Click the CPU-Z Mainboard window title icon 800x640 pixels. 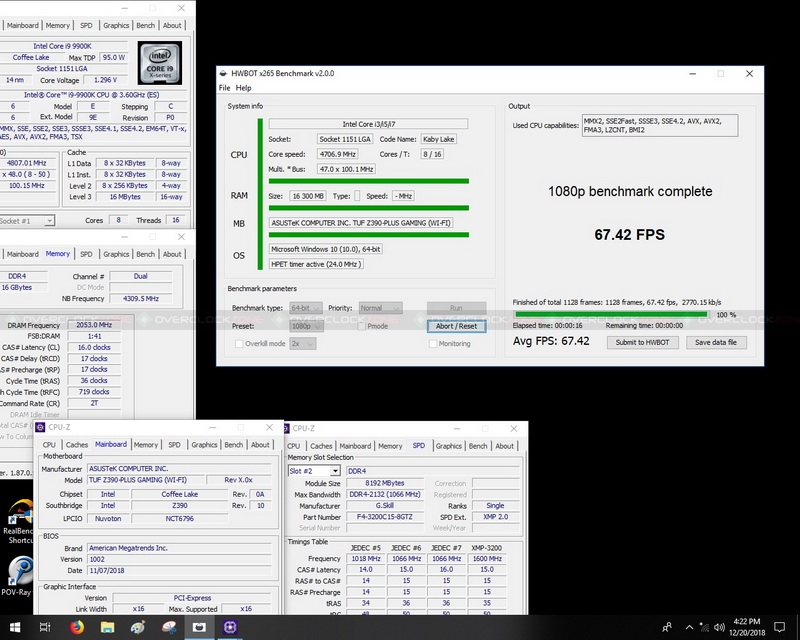[40, 427]
